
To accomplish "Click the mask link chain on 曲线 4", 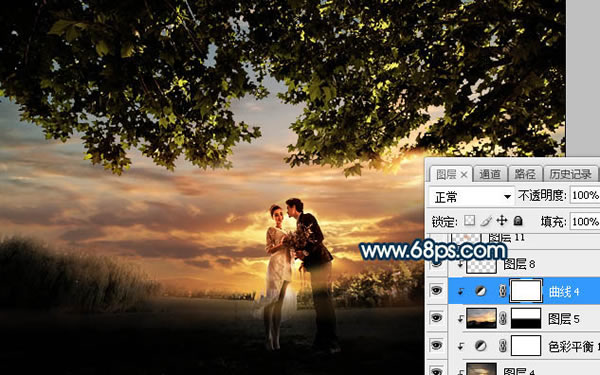I will coord(503,291).
